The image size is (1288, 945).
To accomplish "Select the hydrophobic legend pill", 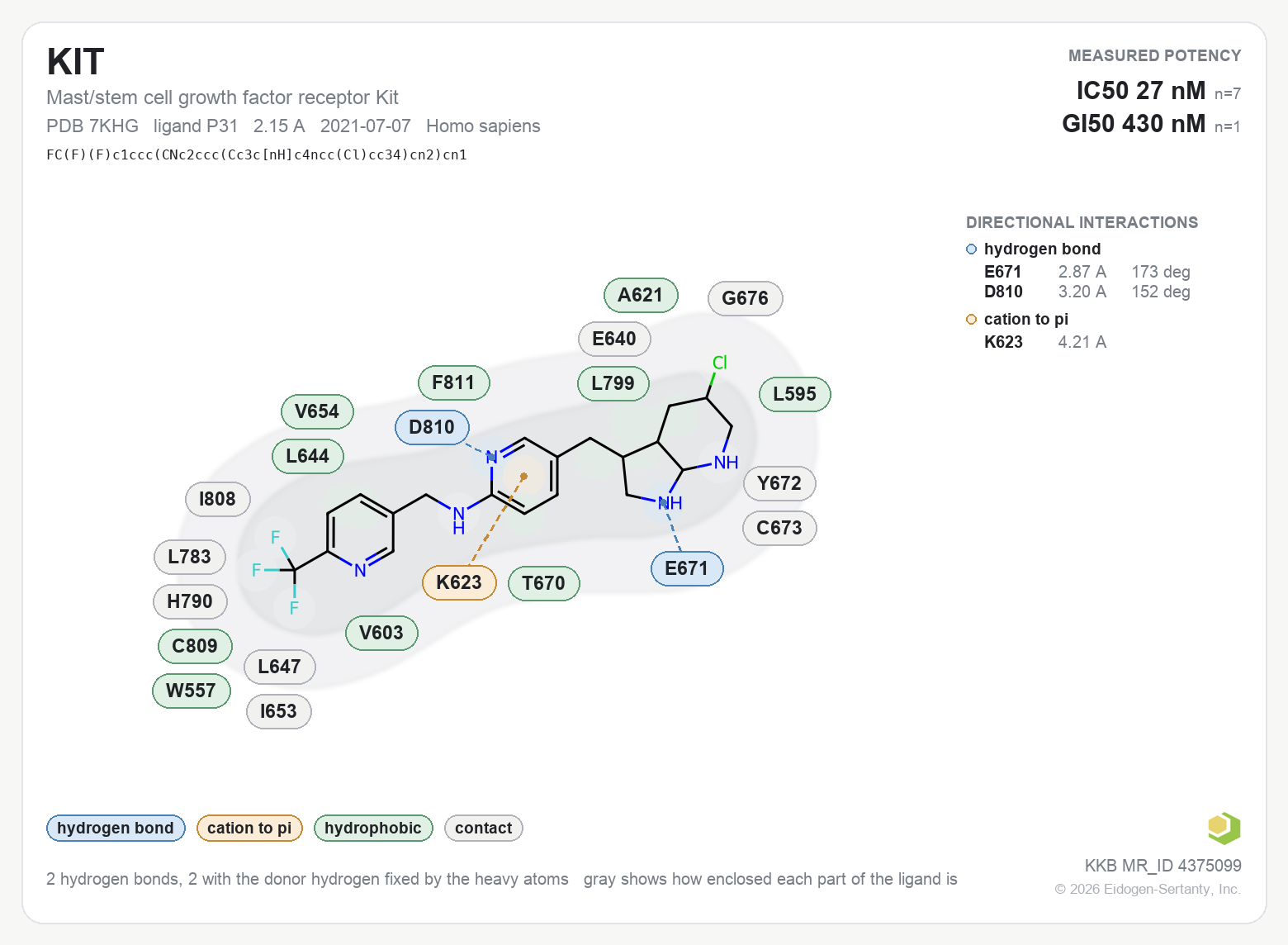I will (373, 828).
